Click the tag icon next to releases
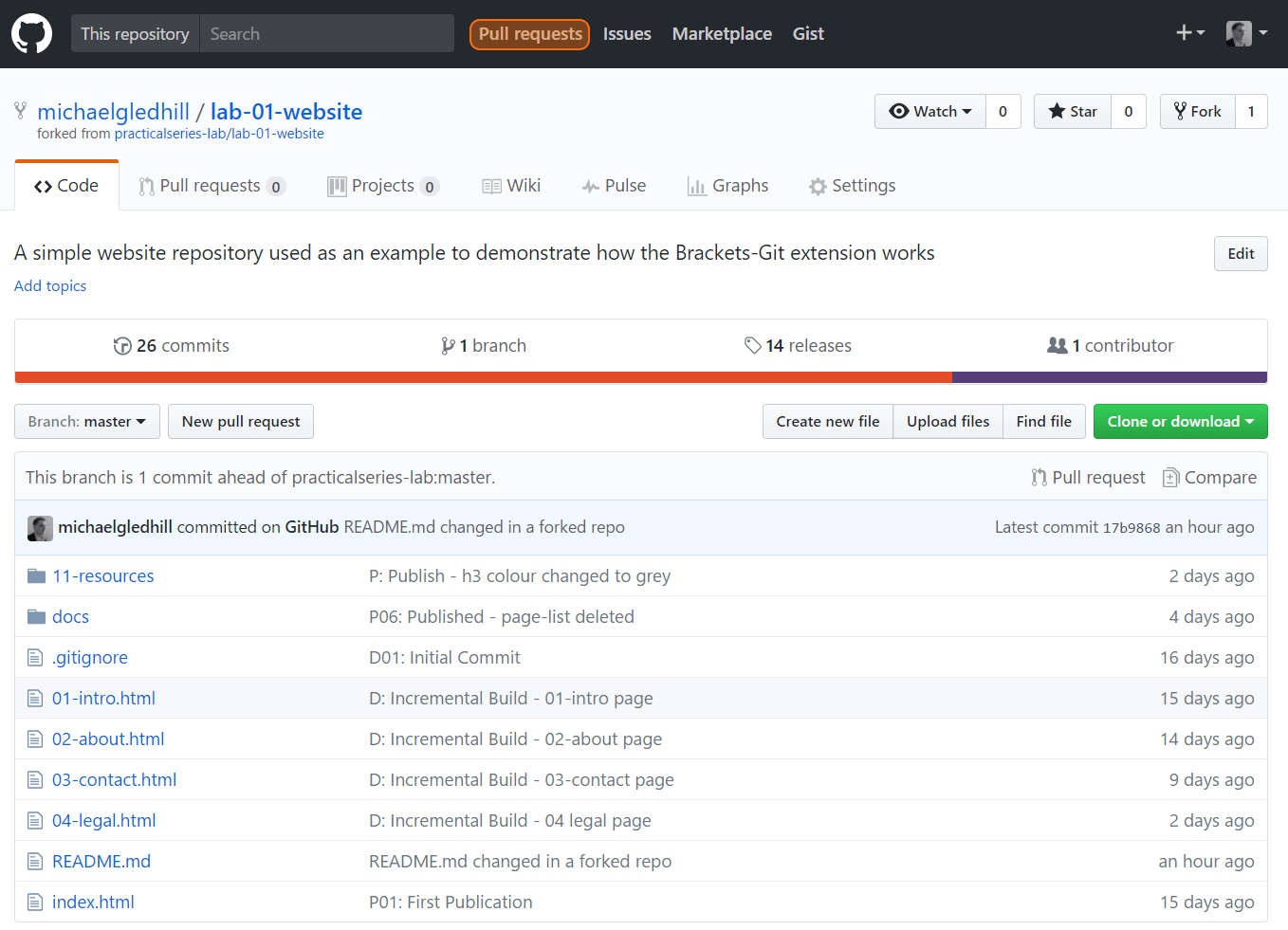The image size is (1288, 930). [x=753, y=345]
